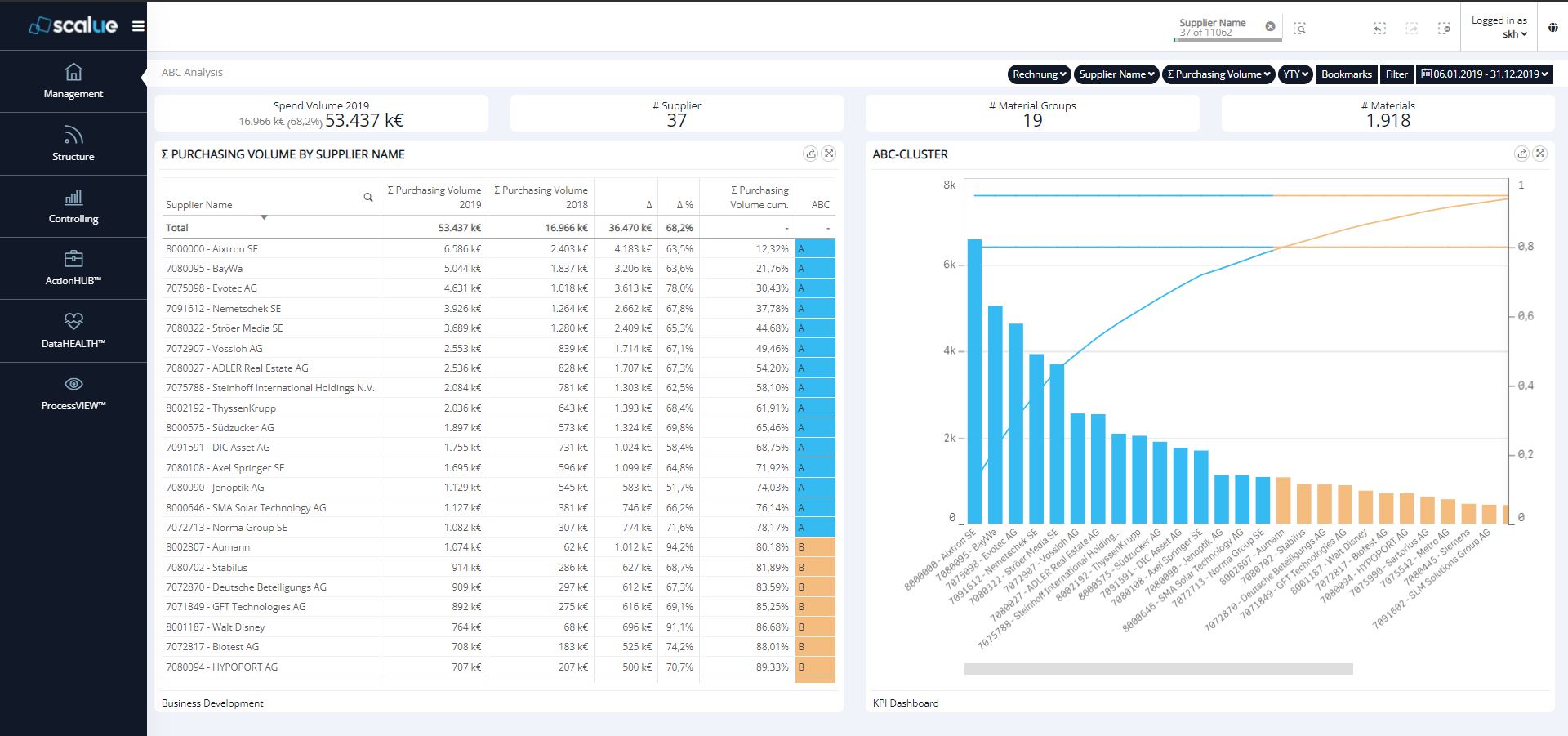Screen dimensions: 1568x736
Task: Open the Rechnung dropdown
Action: click(1039, 74)
